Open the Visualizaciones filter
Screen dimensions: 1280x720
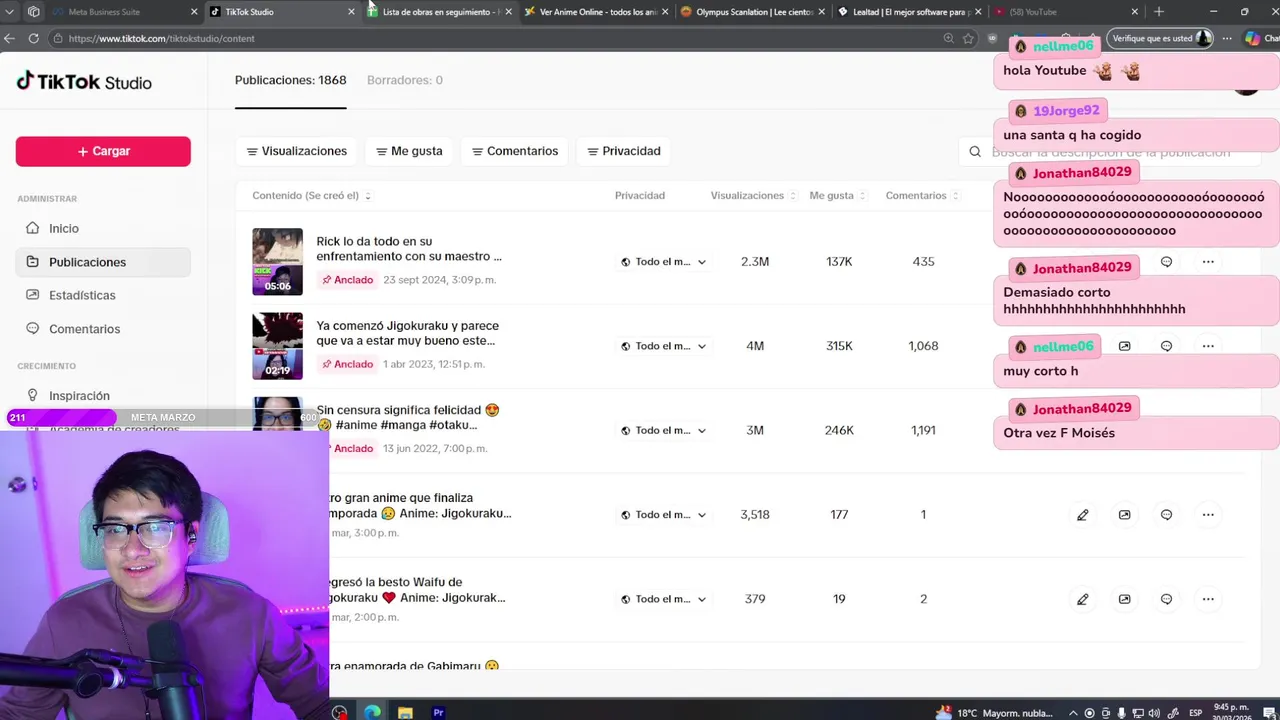(297, 151)
